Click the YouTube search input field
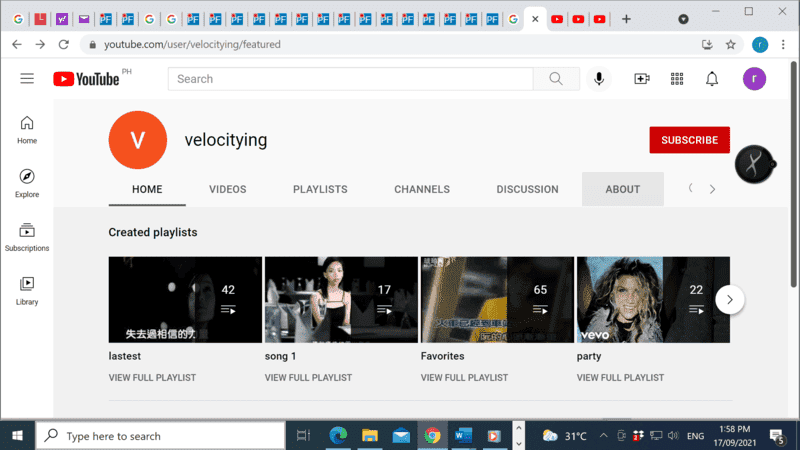800x450 pixels. point(350,79)
